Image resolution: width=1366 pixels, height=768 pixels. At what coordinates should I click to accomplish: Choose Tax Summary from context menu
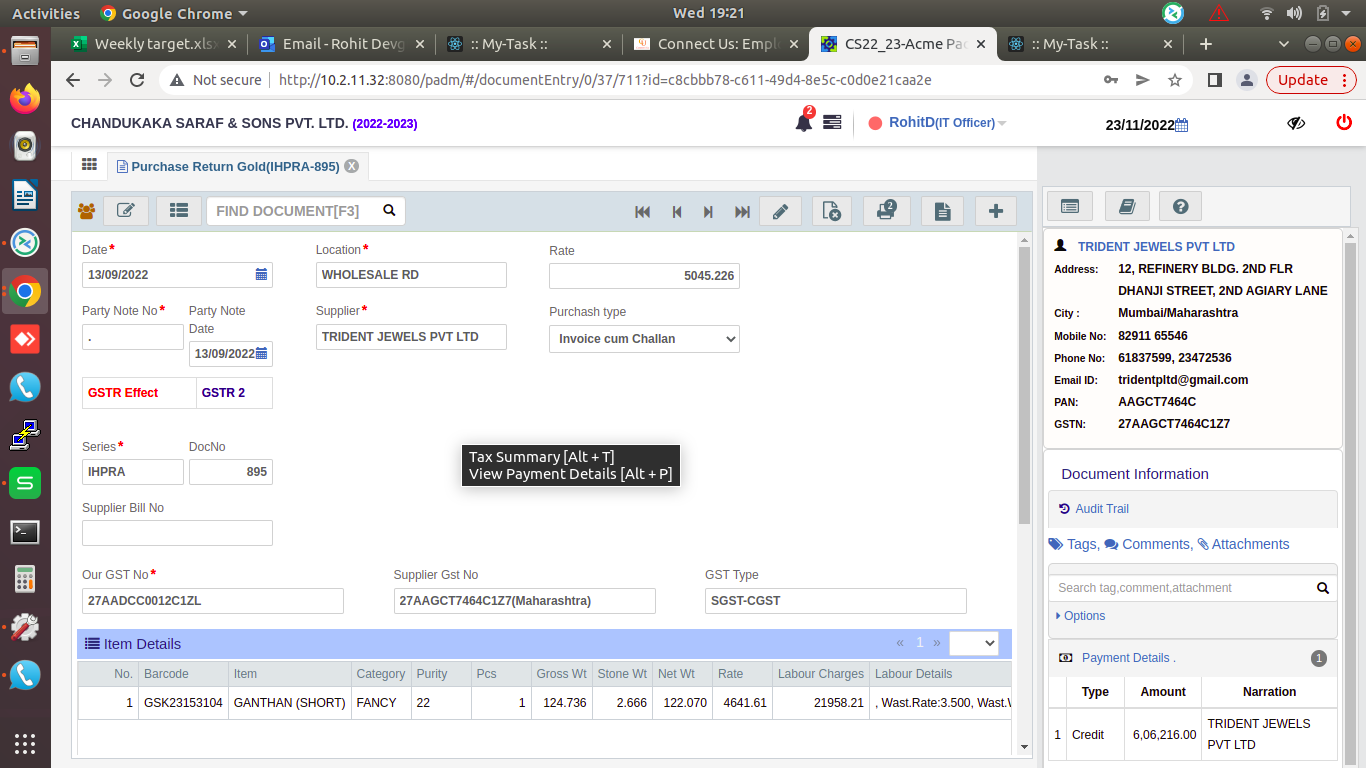click(x=541, y=457)
